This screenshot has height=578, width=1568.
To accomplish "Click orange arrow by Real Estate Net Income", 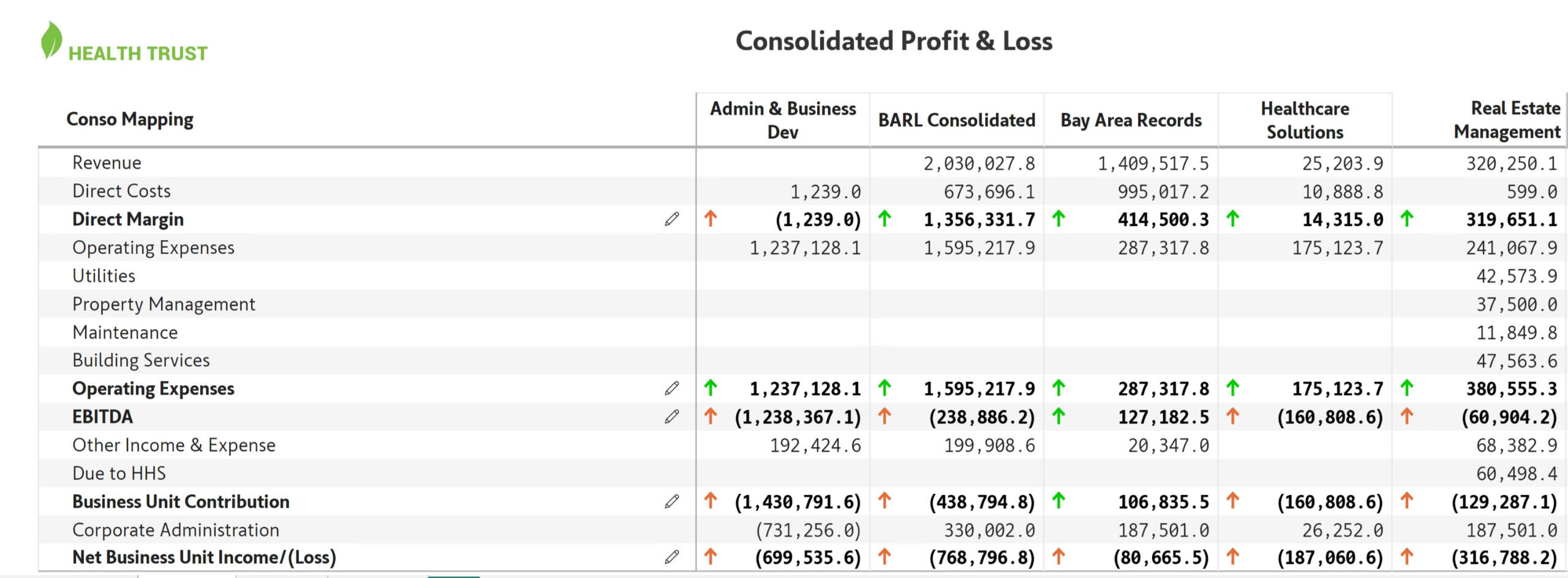I will [1407, 557].
